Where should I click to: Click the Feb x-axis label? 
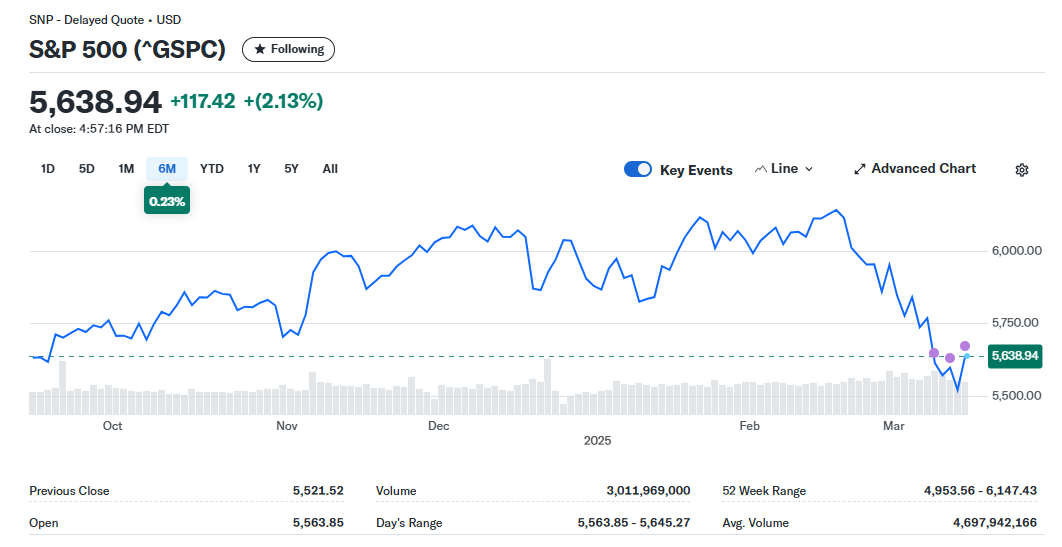749,426
